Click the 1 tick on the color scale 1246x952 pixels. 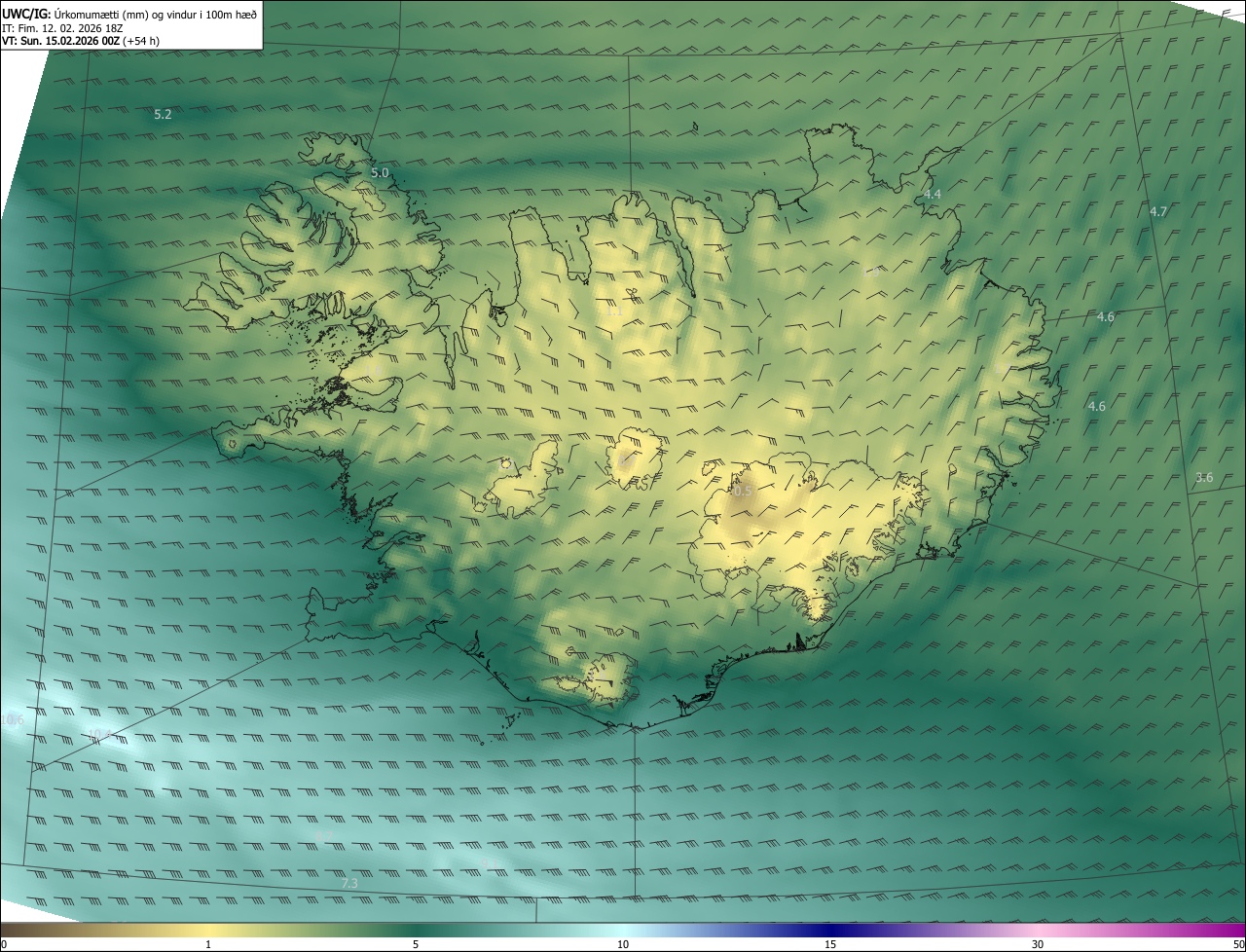[208, 944]
